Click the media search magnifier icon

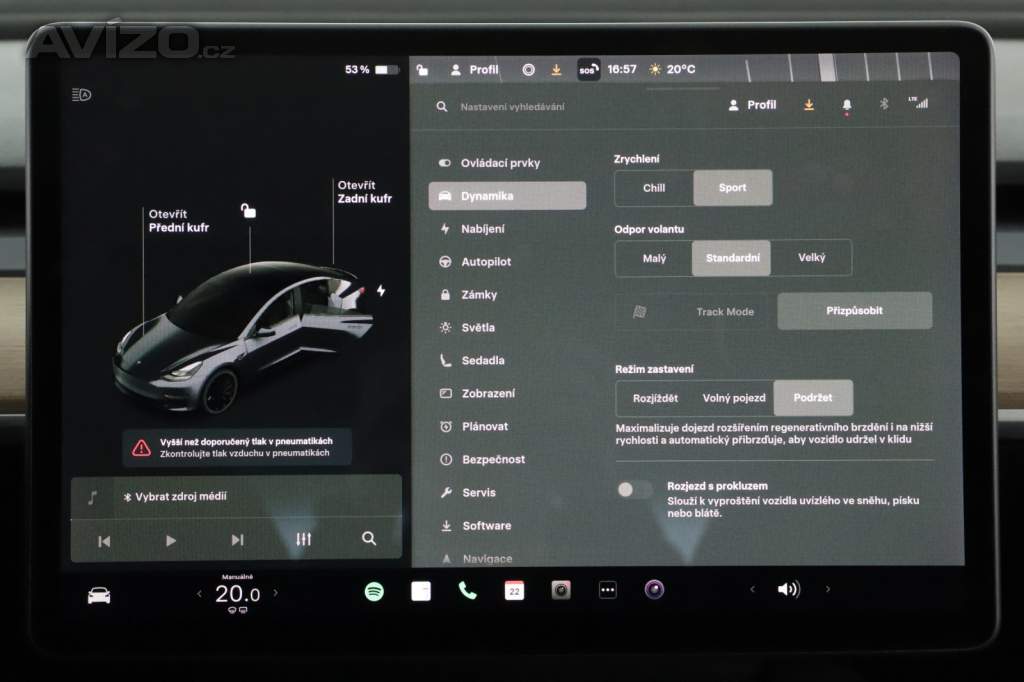(x=369, y=539)
